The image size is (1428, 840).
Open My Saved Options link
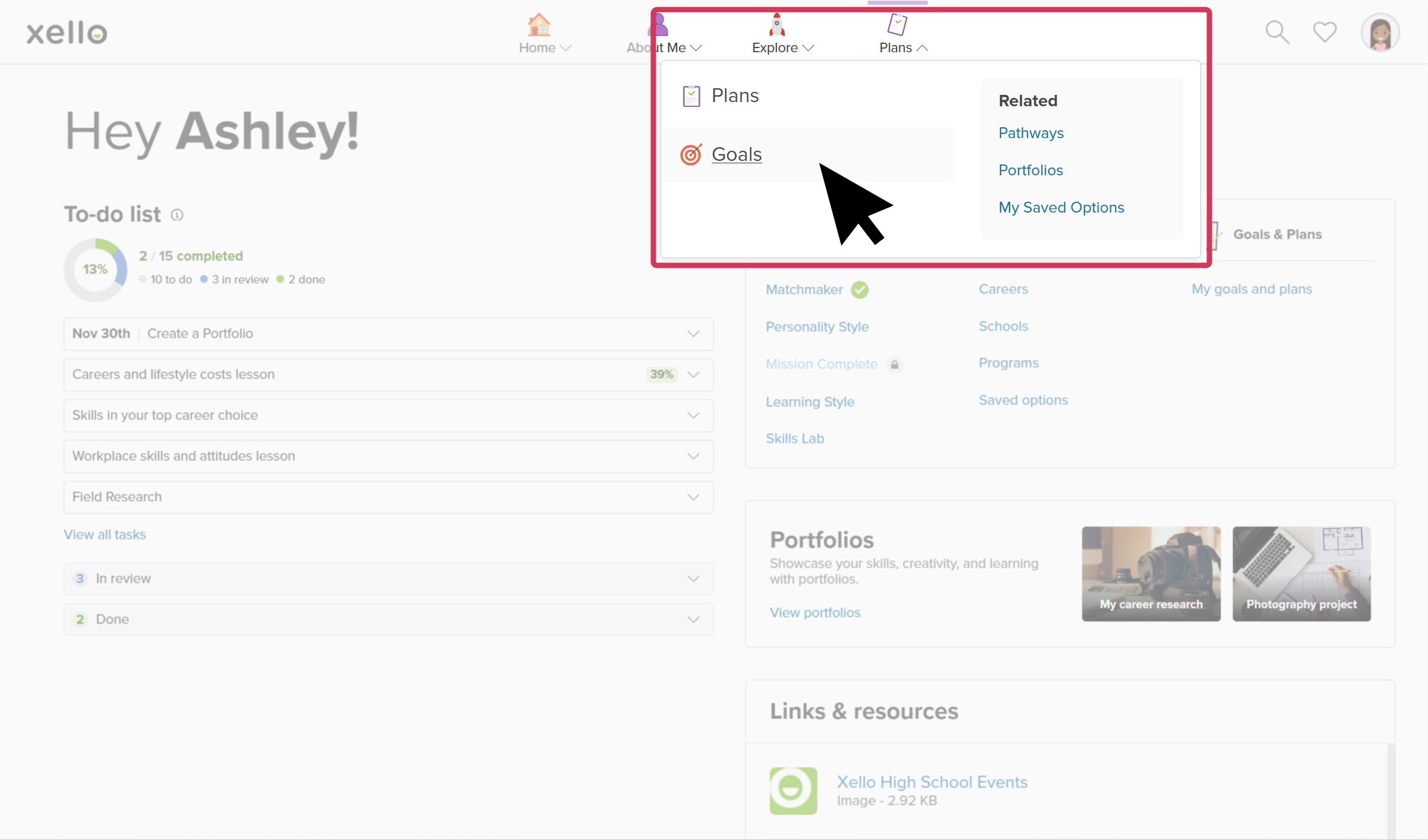coord(1061,208)
